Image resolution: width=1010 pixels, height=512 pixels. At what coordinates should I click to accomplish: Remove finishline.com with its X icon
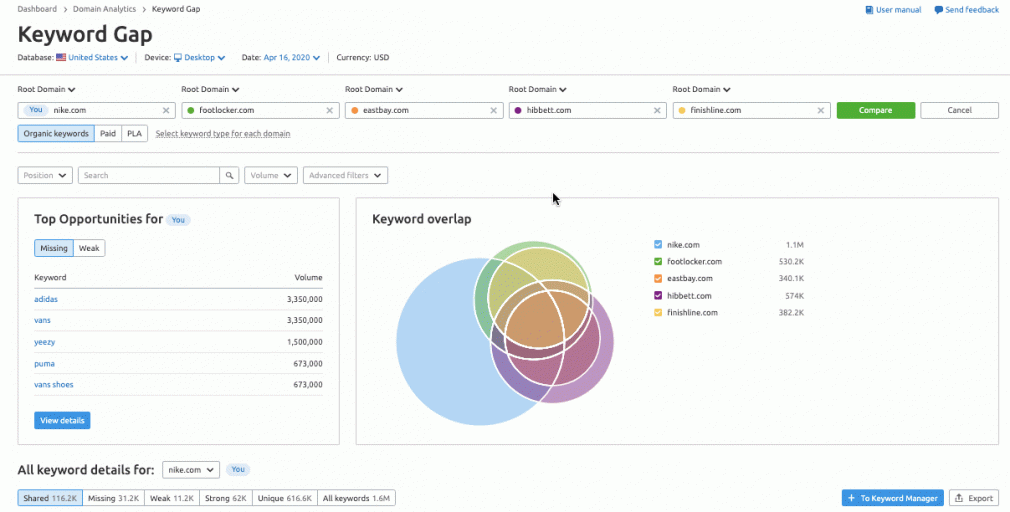click(x=821, y=111)
